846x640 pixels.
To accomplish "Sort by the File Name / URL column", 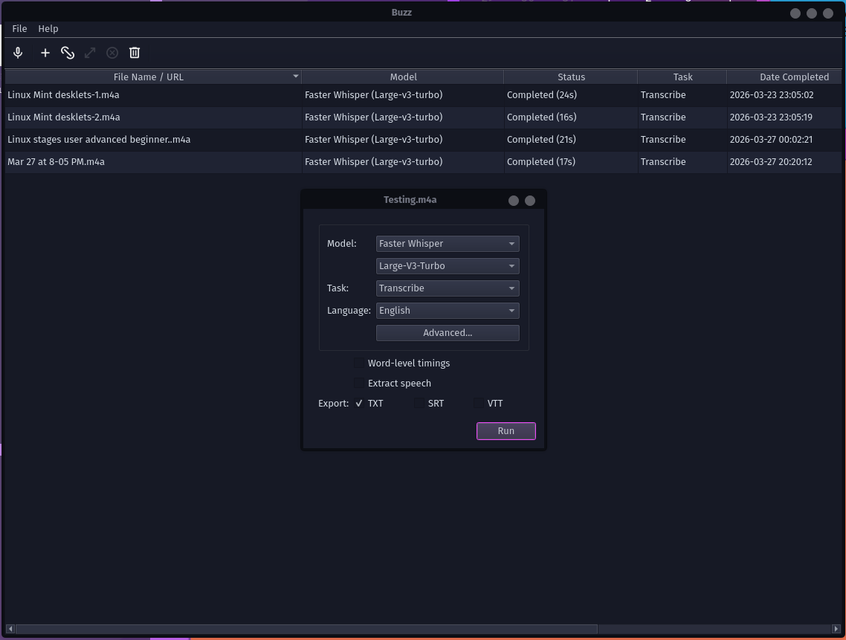I will pyautogui.click(x=153, y=77).
